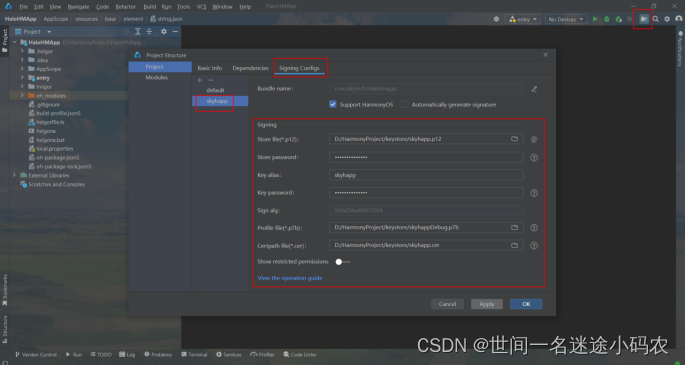Expand the oh_modules folder
The image size is (685, 365).
pos(22,95)
